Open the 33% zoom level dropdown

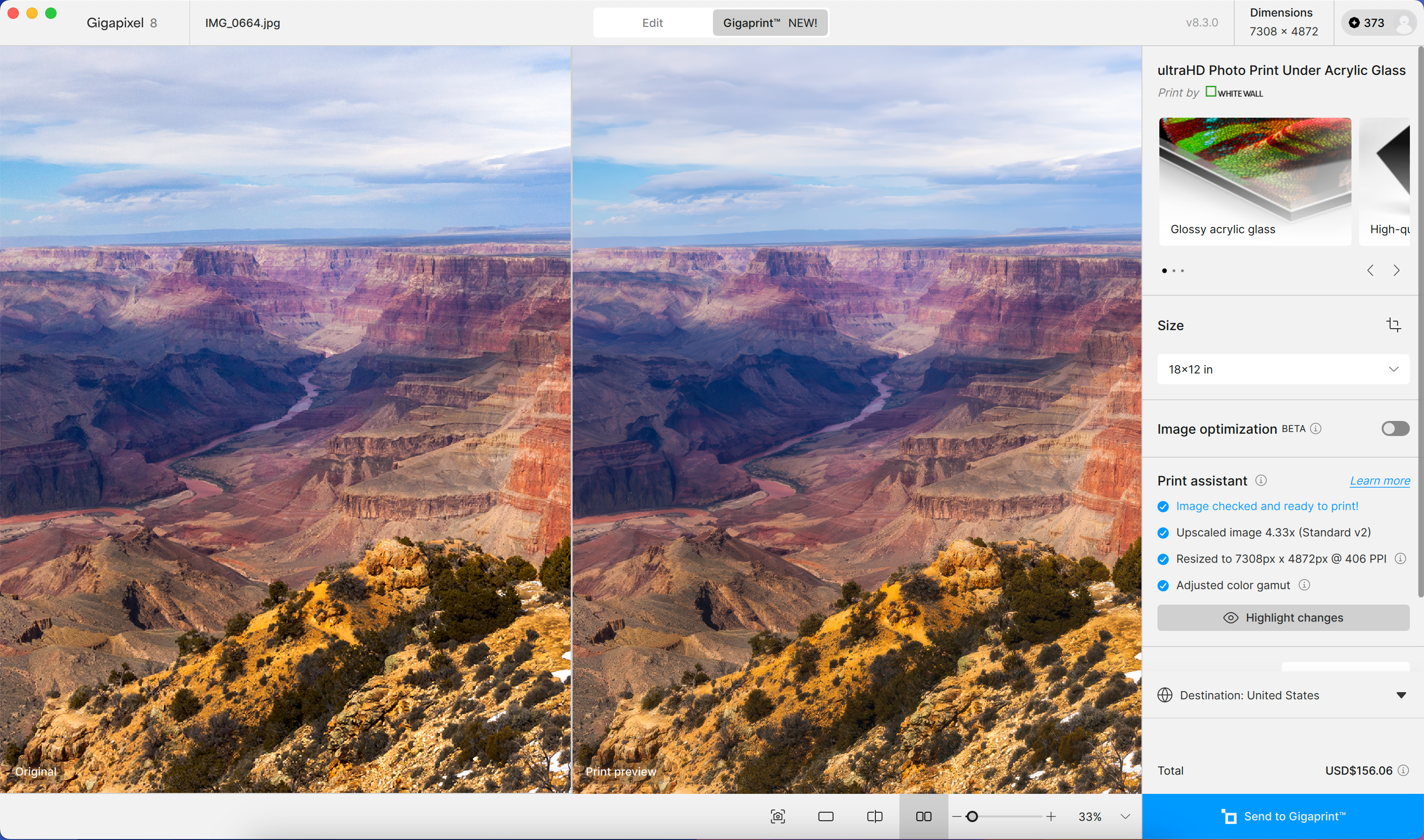pos(1125,816)
